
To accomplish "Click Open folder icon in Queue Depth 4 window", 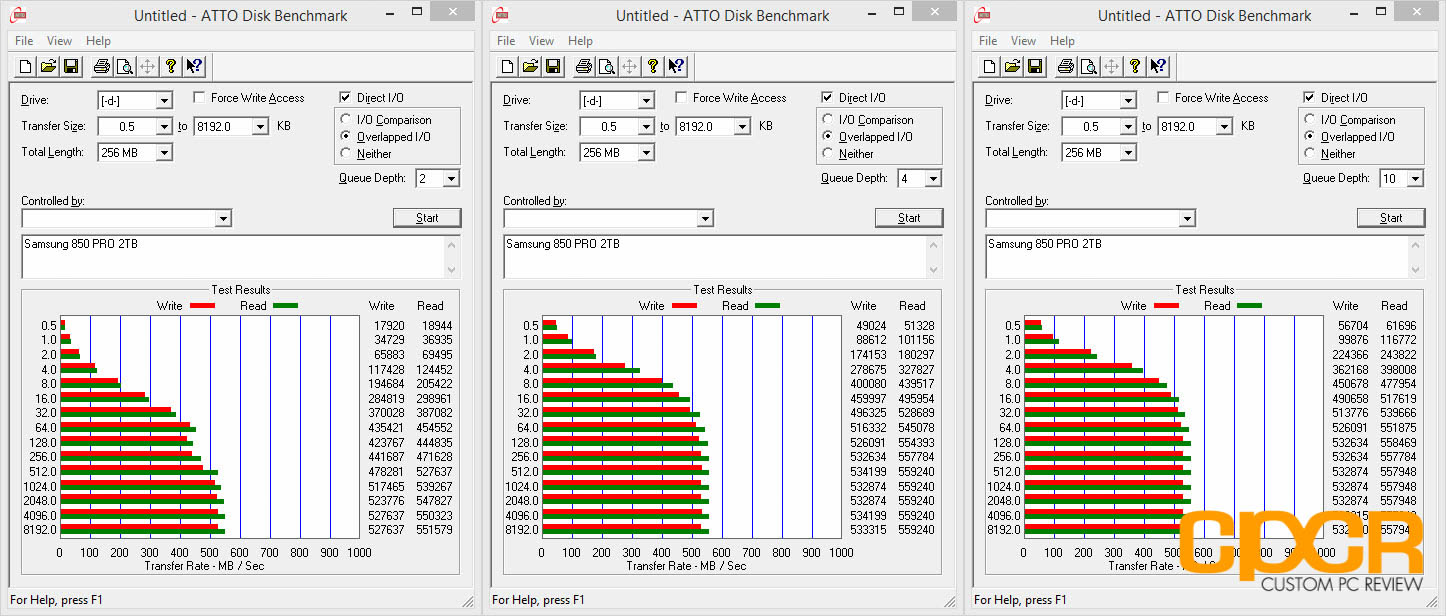I will pos(531,67).
